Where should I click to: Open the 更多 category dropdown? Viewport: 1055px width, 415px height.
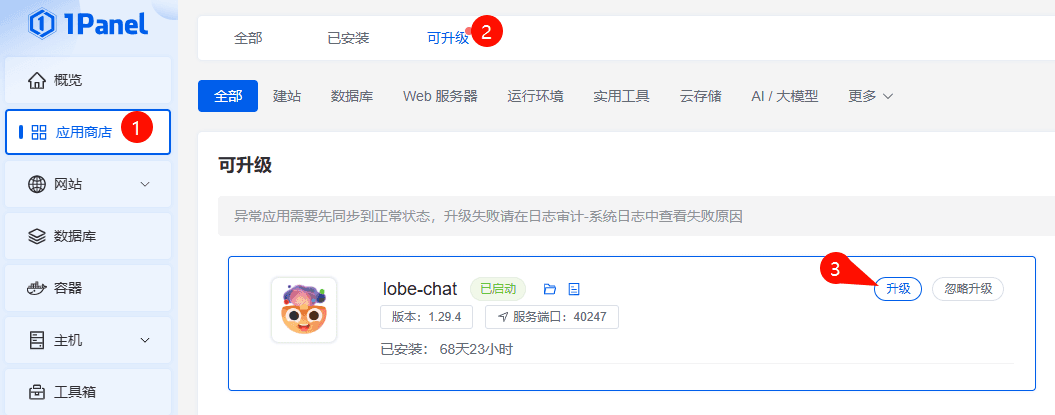pos(870,96)
